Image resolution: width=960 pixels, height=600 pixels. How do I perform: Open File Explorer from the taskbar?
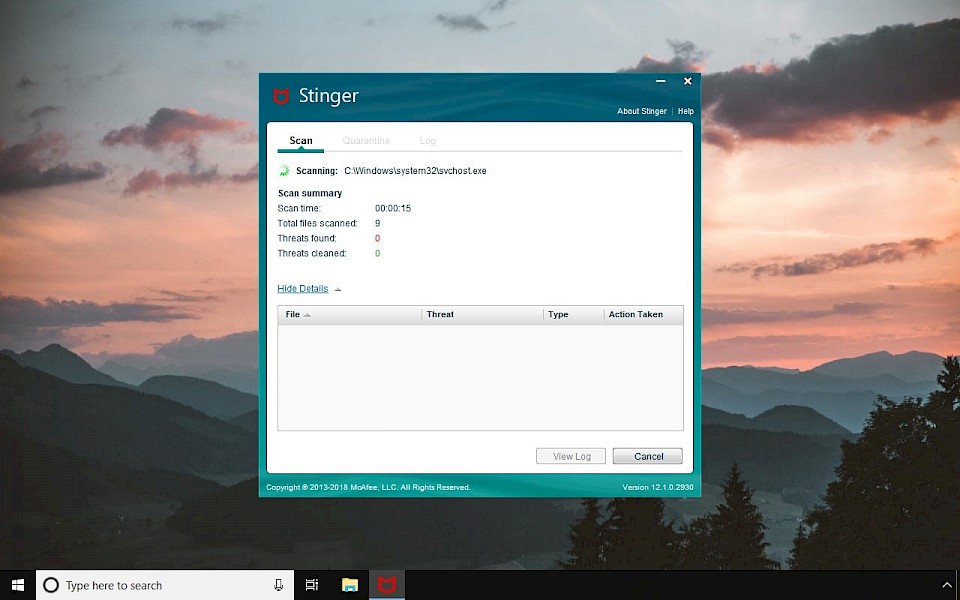point(350,585)
